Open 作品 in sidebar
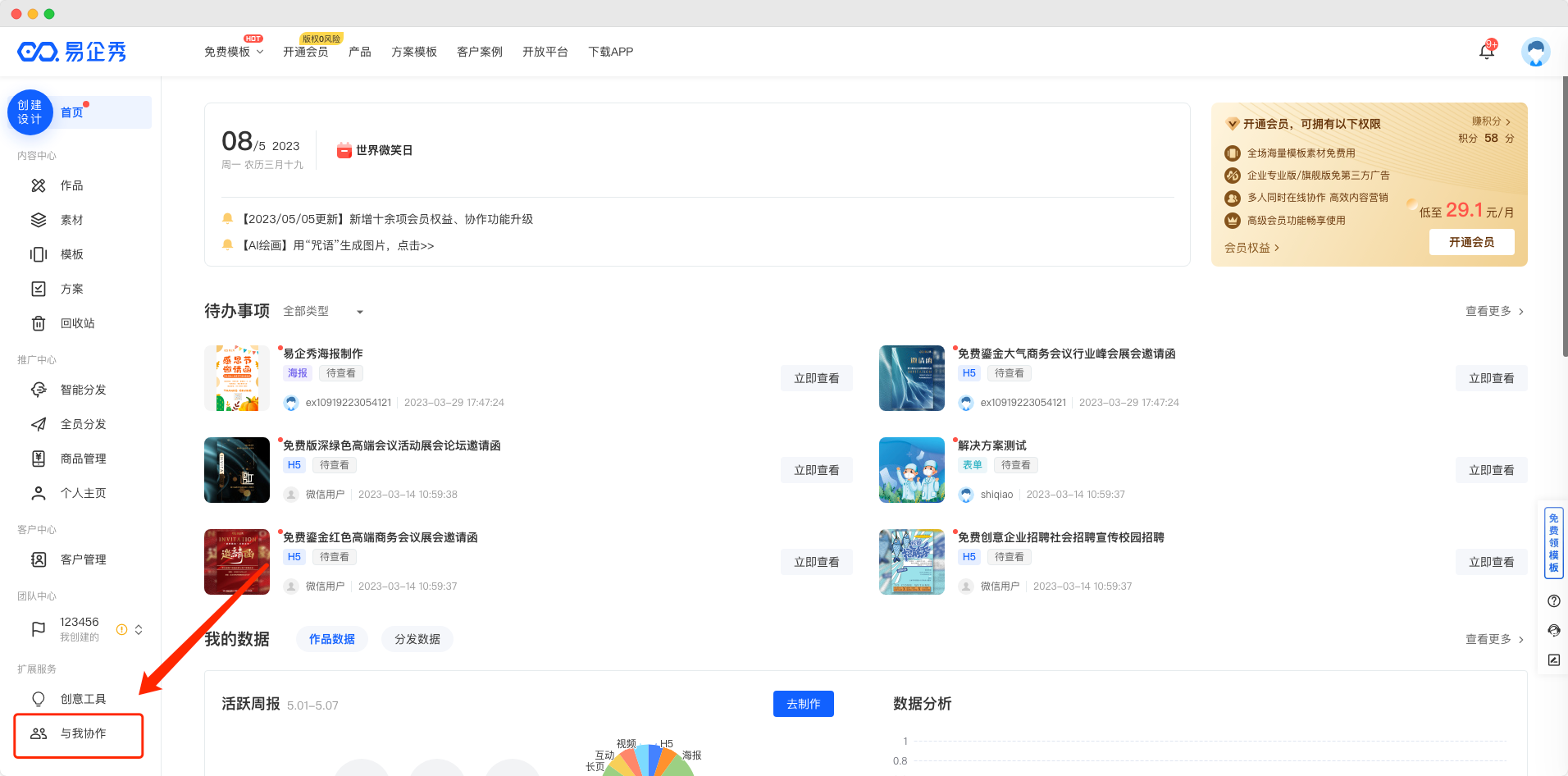1568x776 pixels. pyautogui.click(x=72, y=185)
